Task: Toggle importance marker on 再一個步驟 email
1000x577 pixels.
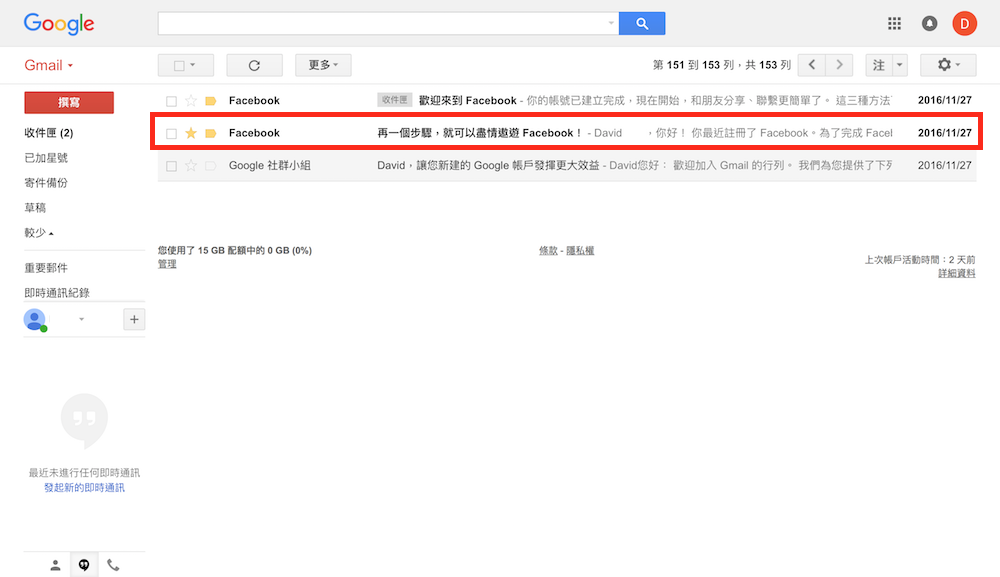Action: coord(210,133)
